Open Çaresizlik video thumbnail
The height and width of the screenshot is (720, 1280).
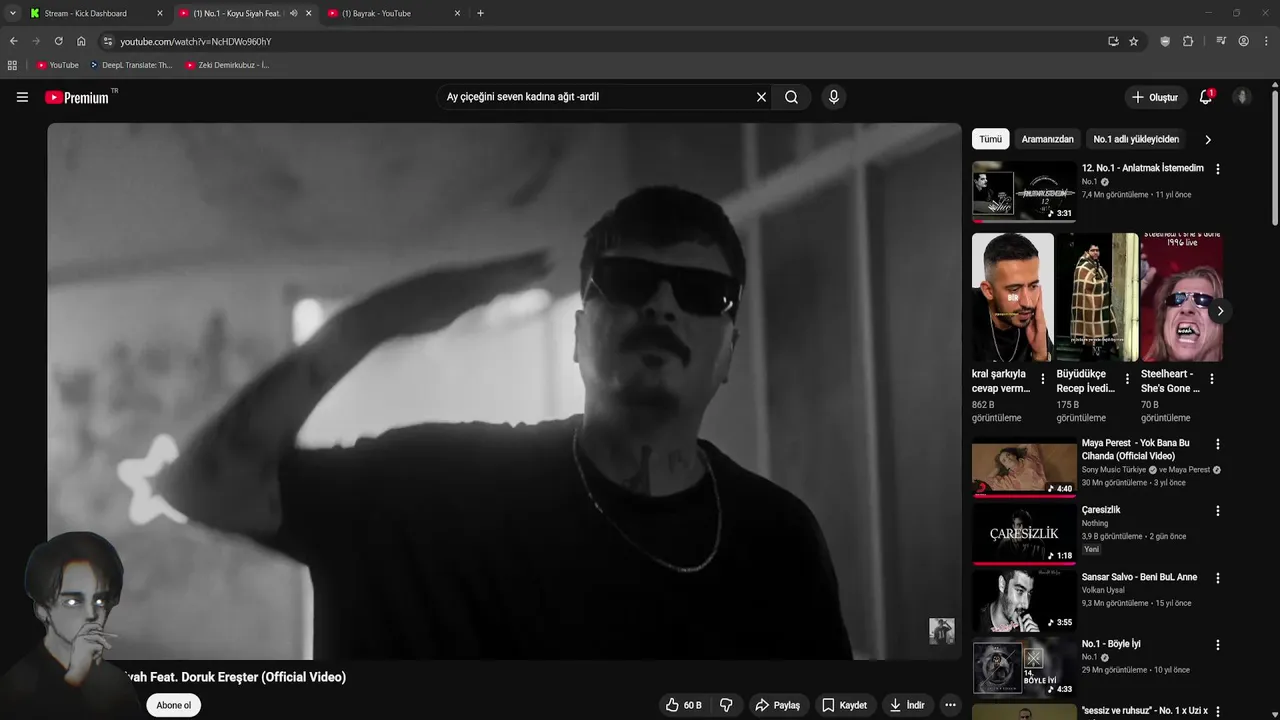tap(1024, 533)
